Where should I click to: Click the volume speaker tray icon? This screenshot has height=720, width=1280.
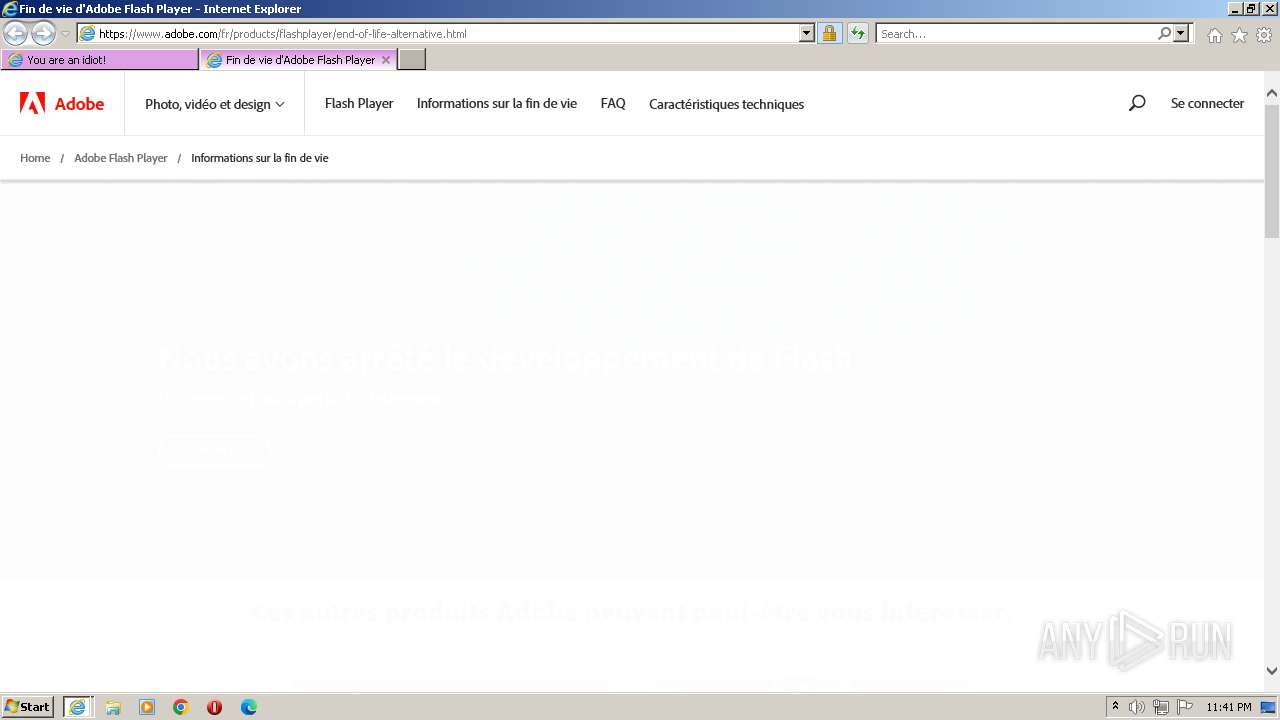pyautogui.click(x=1137, y=707)
